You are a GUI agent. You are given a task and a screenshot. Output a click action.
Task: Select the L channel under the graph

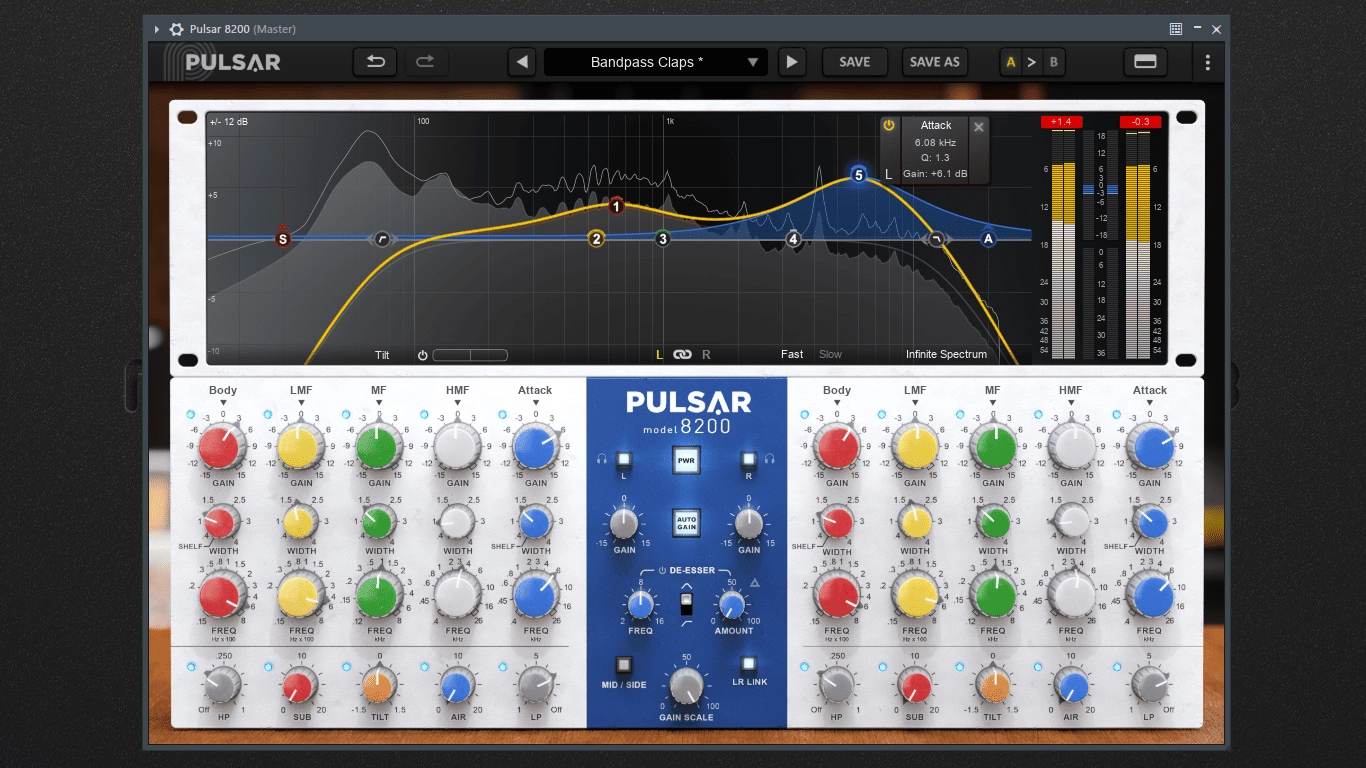point(659,354)
